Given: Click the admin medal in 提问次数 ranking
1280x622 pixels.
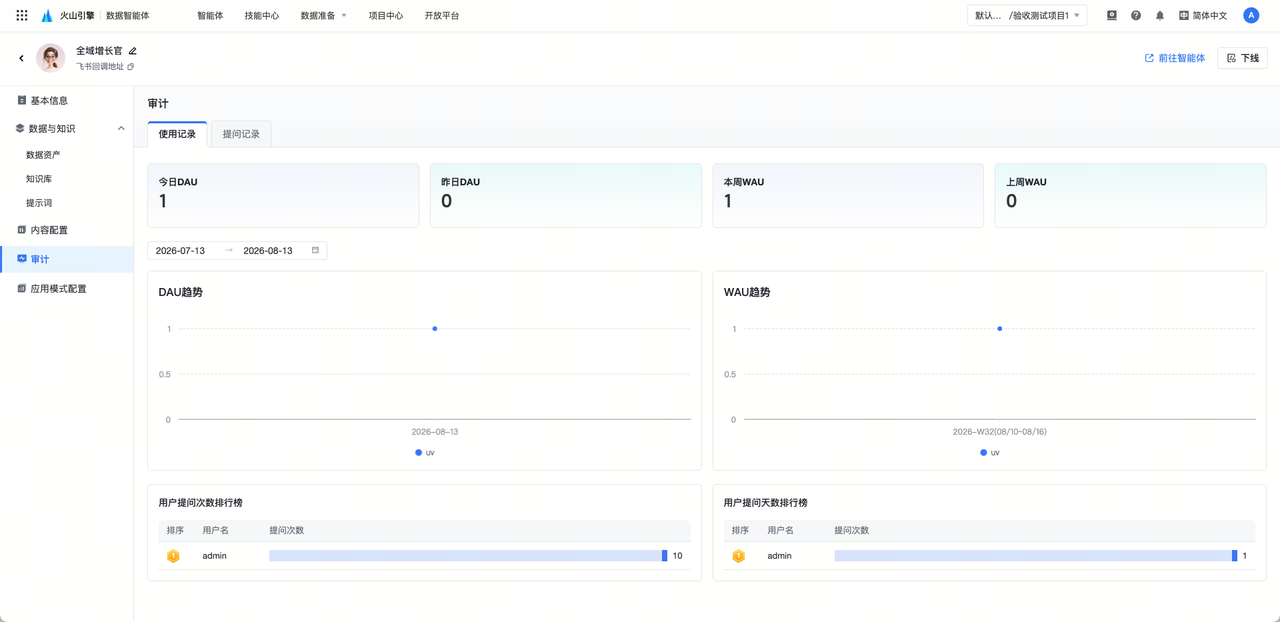Looking at the screenshot, I should tap(173, 556).
